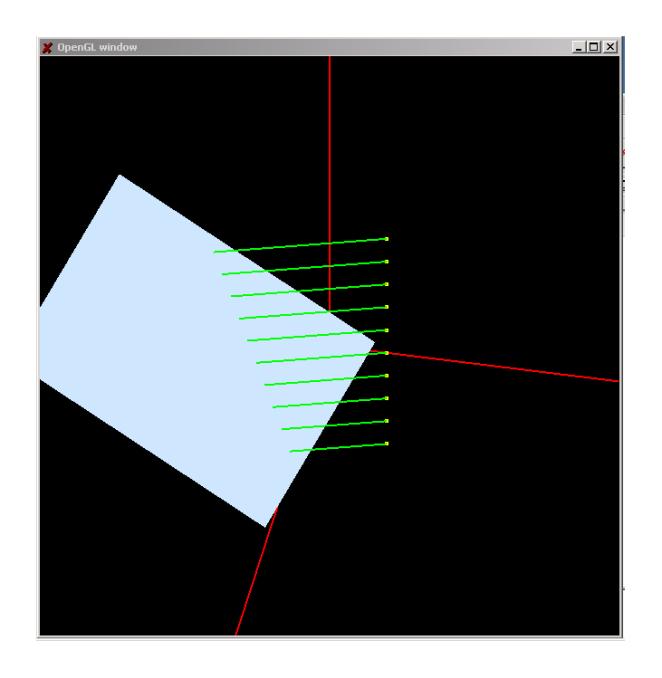662x678 pixels.
Task: Click the yellow endpoint of the second green line
Action: 387,261
